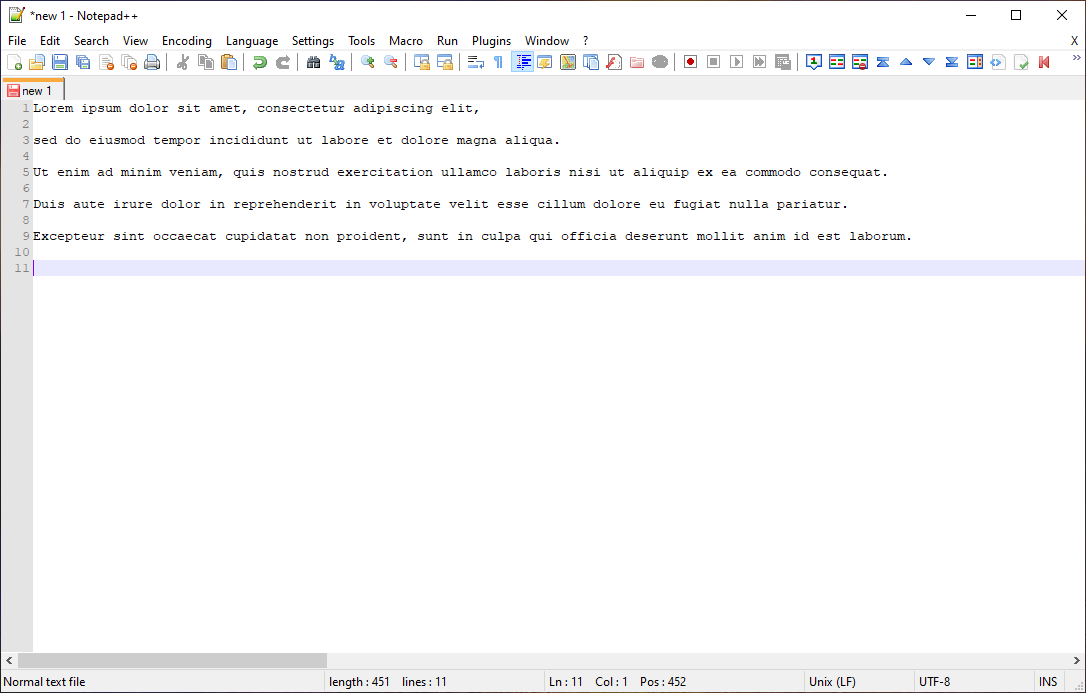Expand hidden toolbar icons with the double chevron
Viewport: 1086px width, 693px height.
(1076, 58)
